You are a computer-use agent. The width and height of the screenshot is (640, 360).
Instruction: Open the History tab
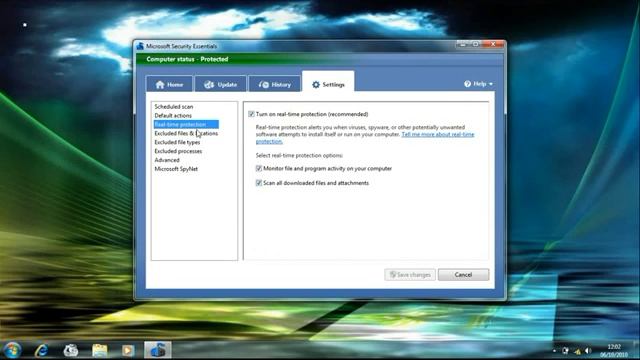[x=275, y=84]
